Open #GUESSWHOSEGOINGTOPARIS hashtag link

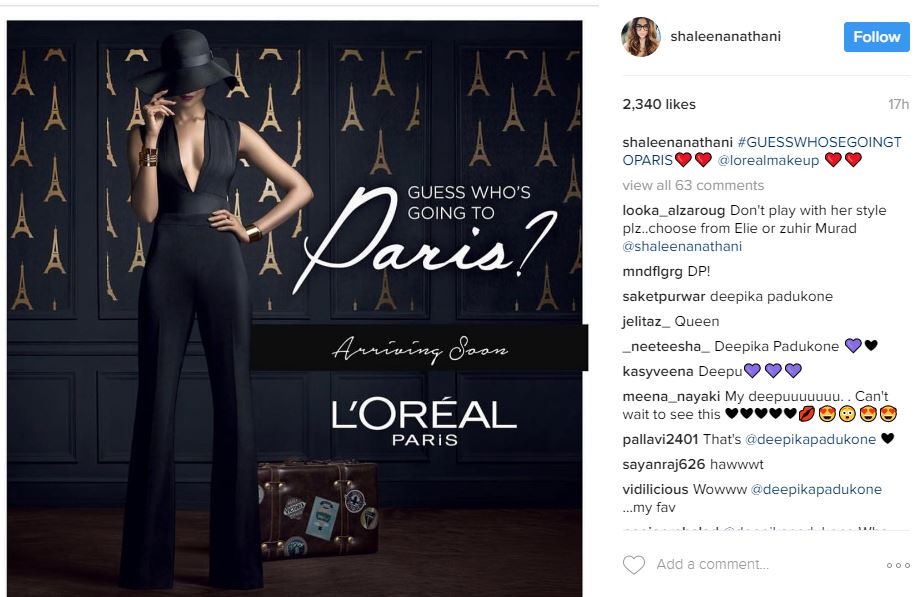762,151
